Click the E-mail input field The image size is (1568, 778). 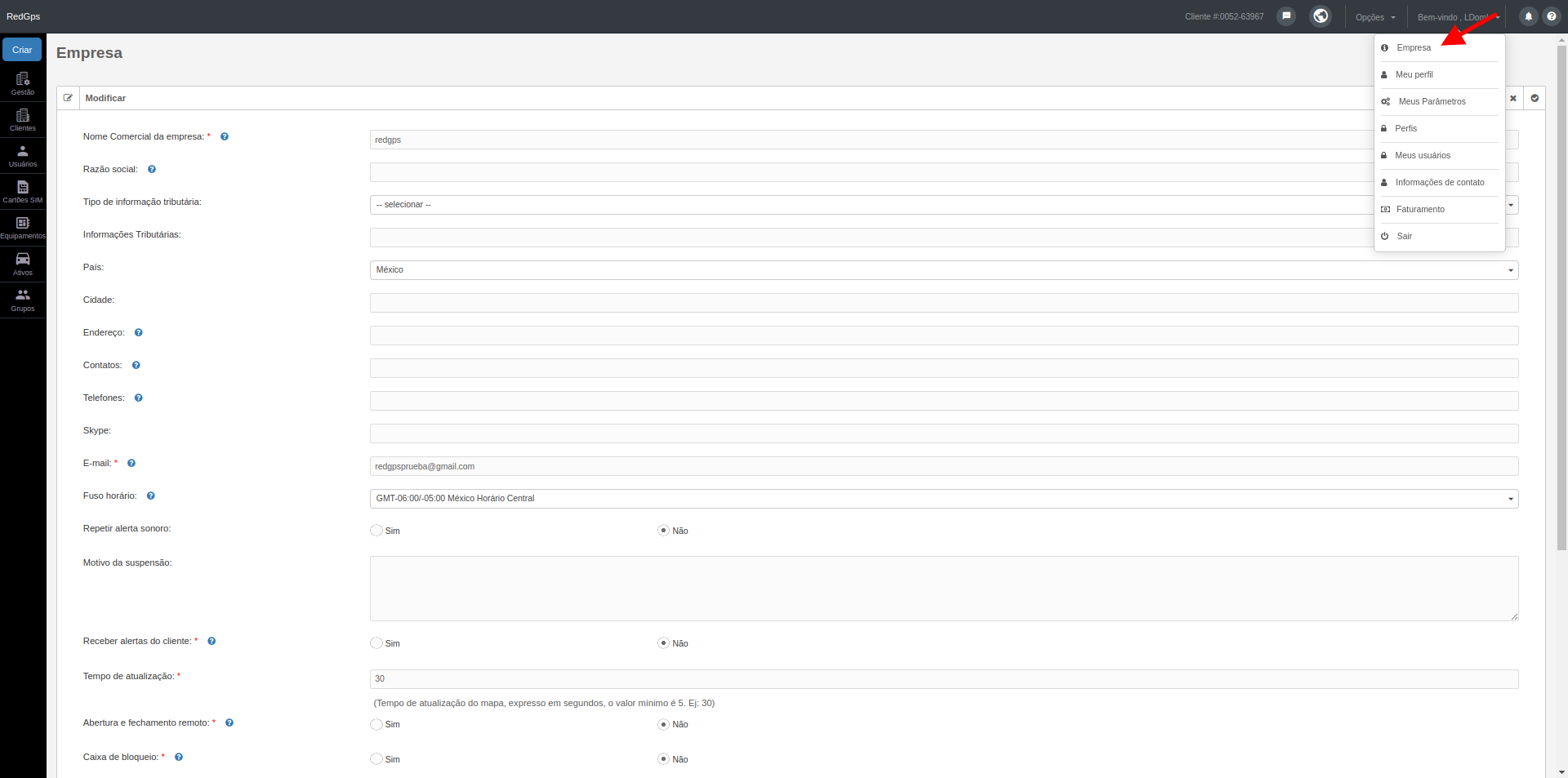point(944,466)
